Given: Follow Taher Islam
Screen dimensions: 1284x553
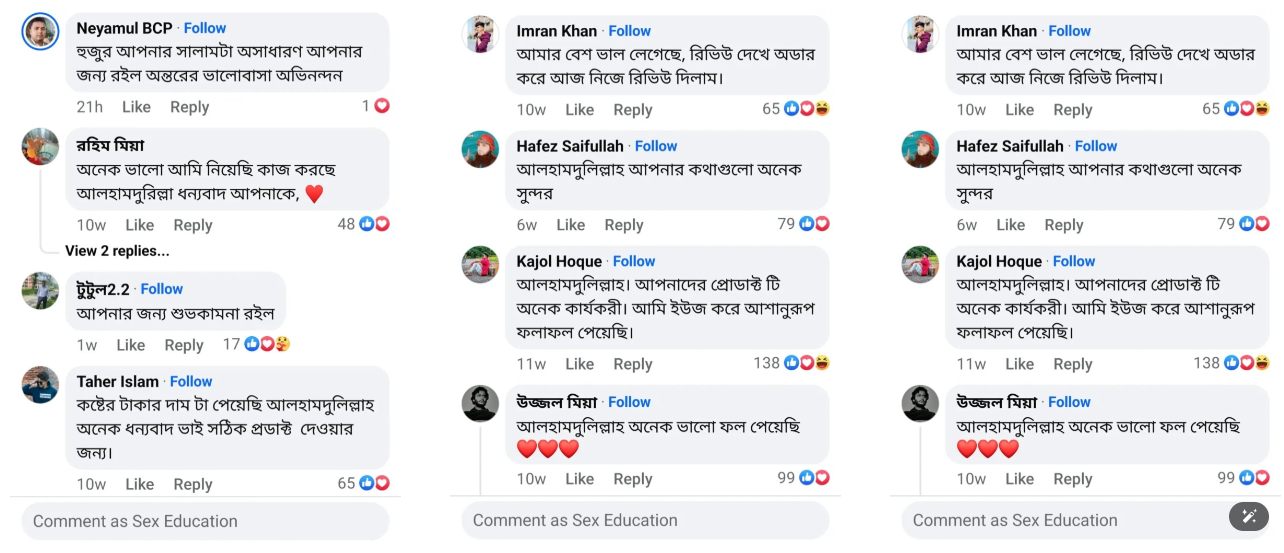Looking at the screenshot, I should [x=191, y=381].
